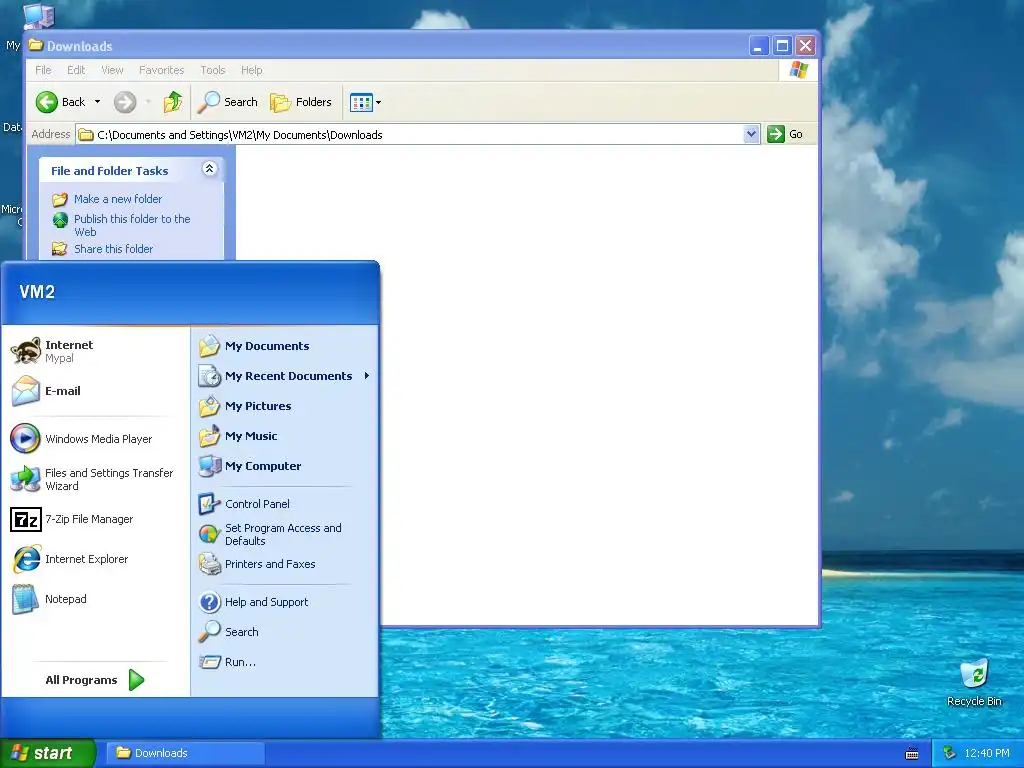
Task: Collapse File and Folder Tasks panel
Action: pyautogui.click(x=210, y=169)
